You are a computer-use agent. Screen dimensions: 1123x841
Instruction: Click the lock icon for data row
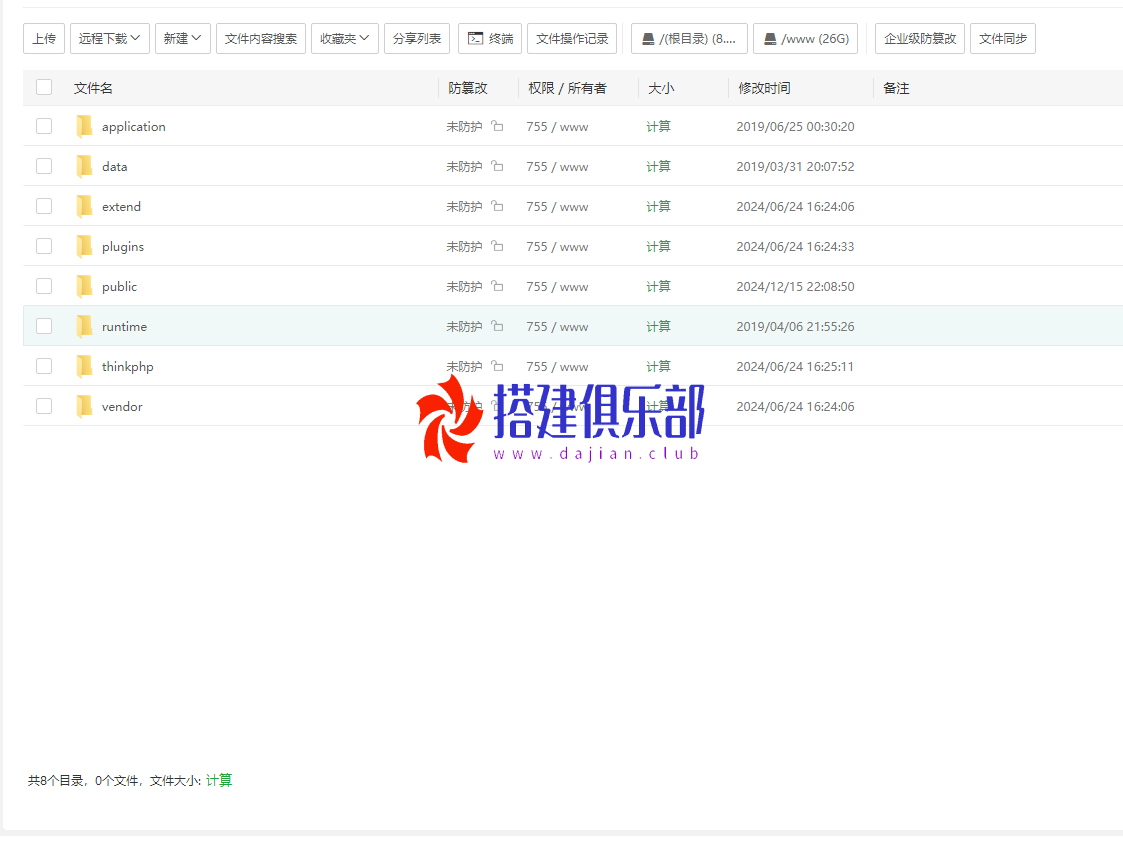click(x=497, y=166)
